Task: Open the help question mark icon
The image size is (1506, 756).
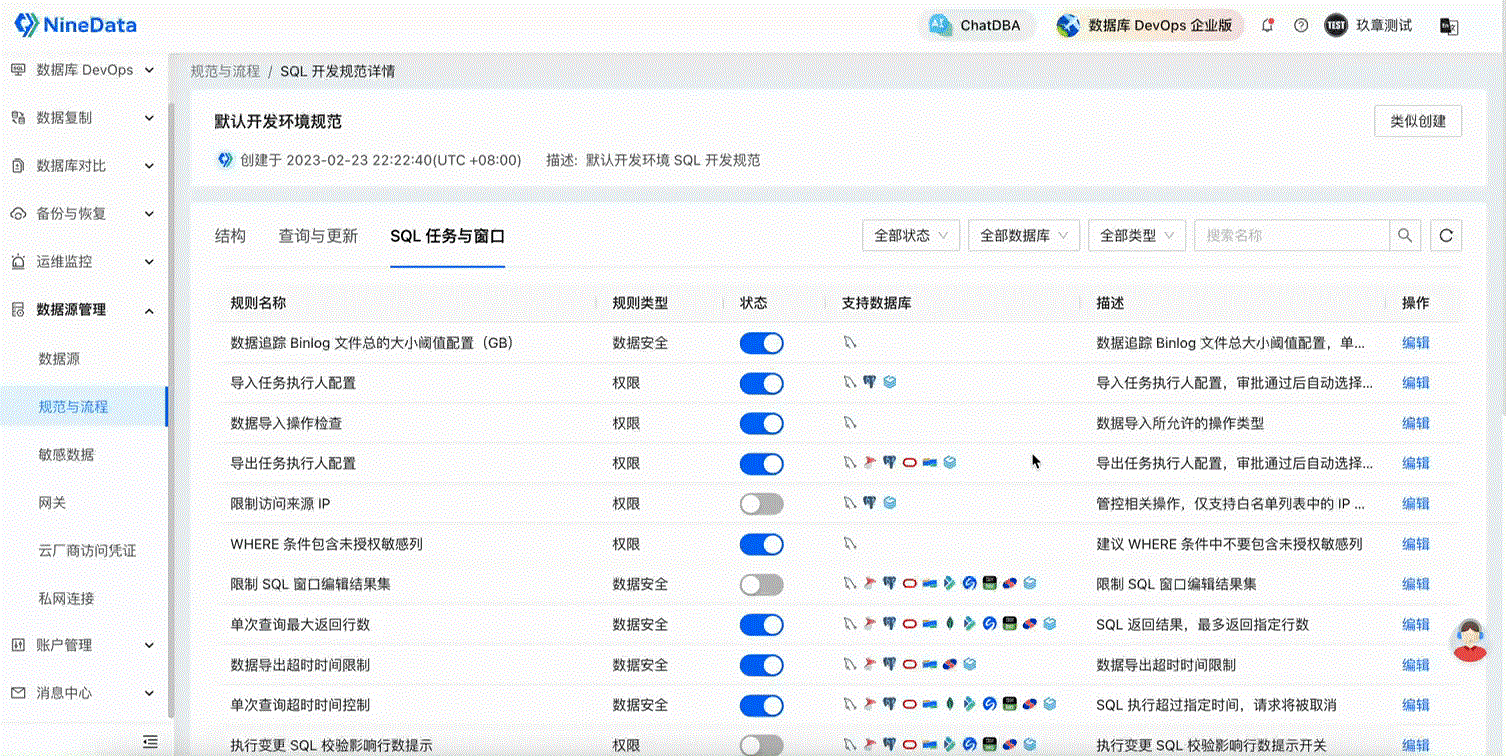Action: 1300,26
